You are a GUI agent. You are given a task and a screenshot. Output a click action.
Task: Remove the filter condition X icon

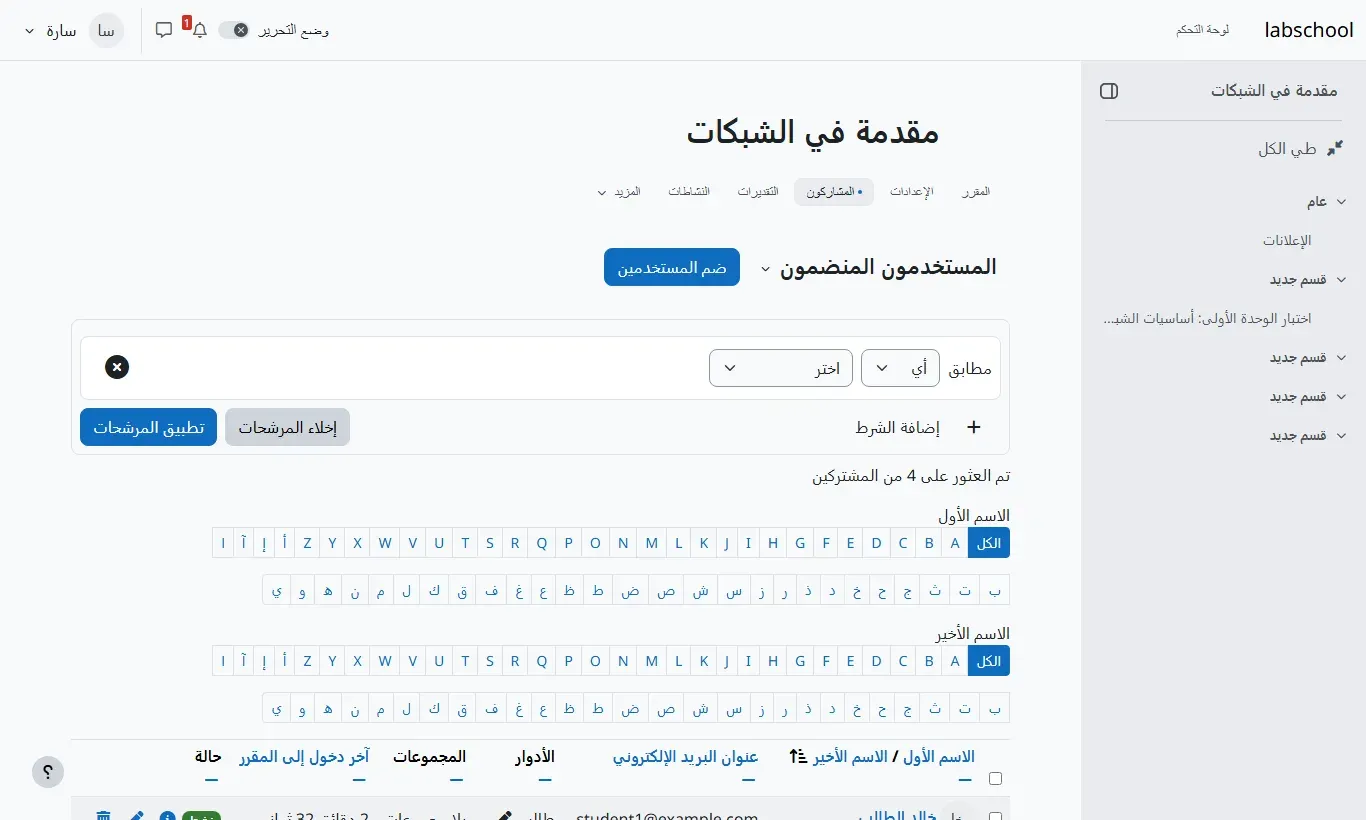pos(117,367)
